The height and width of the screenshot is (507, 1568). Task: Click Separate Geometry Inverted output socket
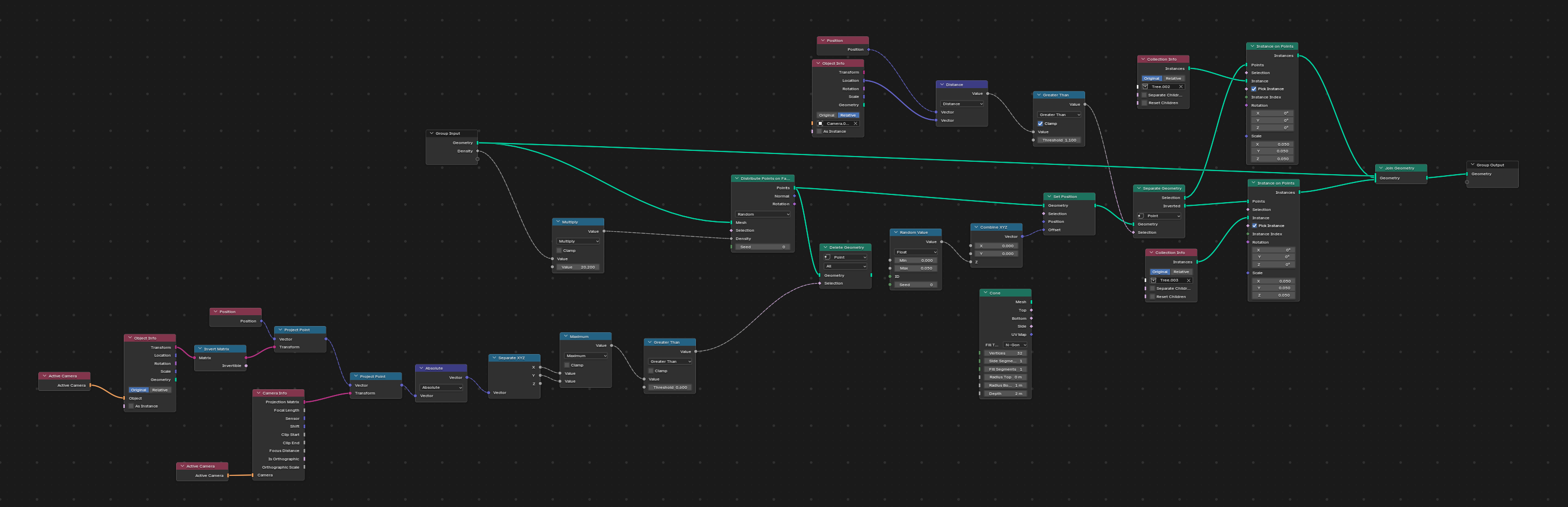(x=1185, y=206)
